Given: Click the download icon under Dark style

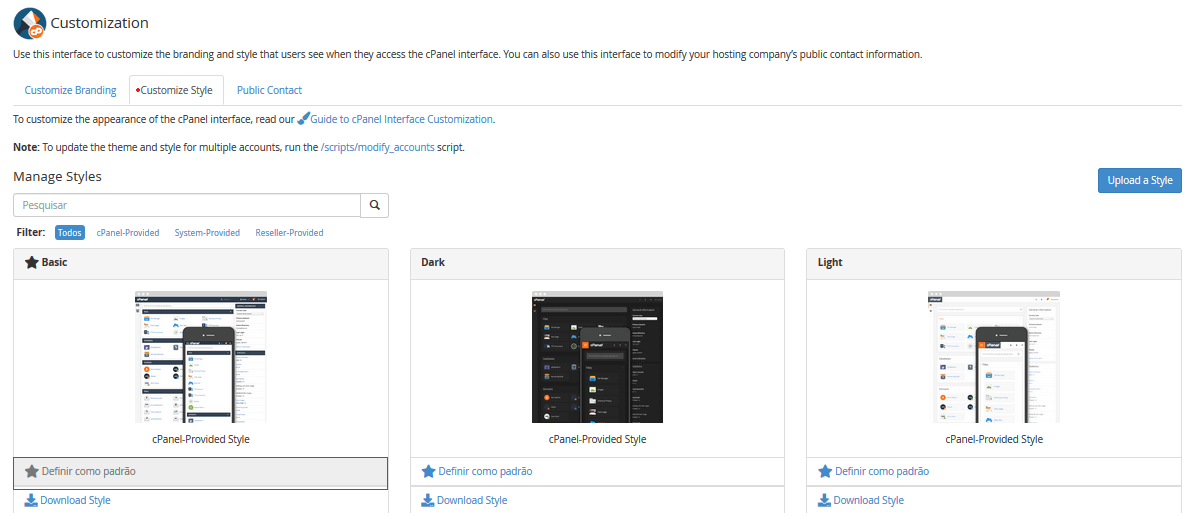Looking at the screenshot, I should (428, 500).
